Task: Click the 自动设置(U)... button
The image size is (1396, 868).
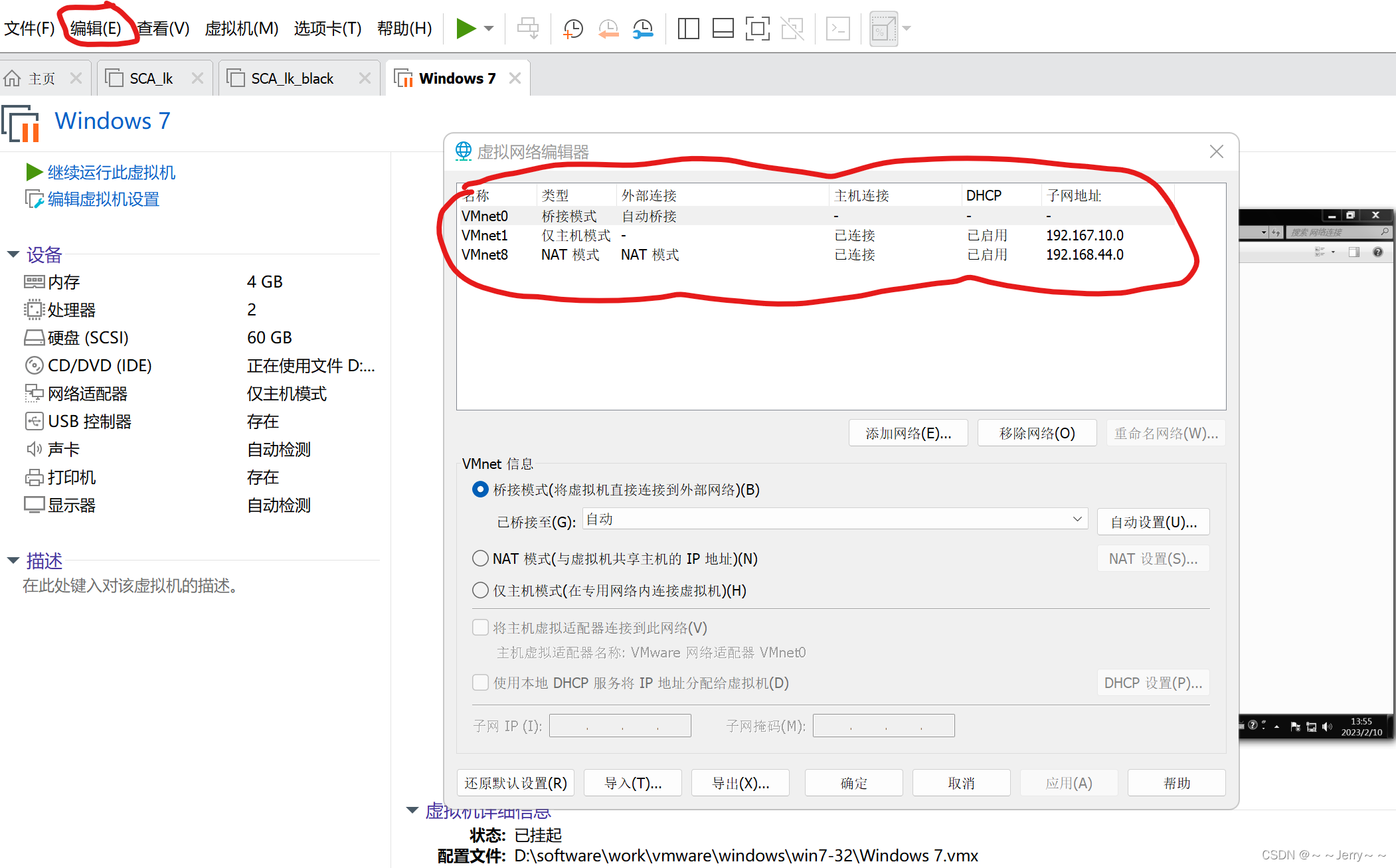Action: pyautogui.click(x=1154, y=522)
